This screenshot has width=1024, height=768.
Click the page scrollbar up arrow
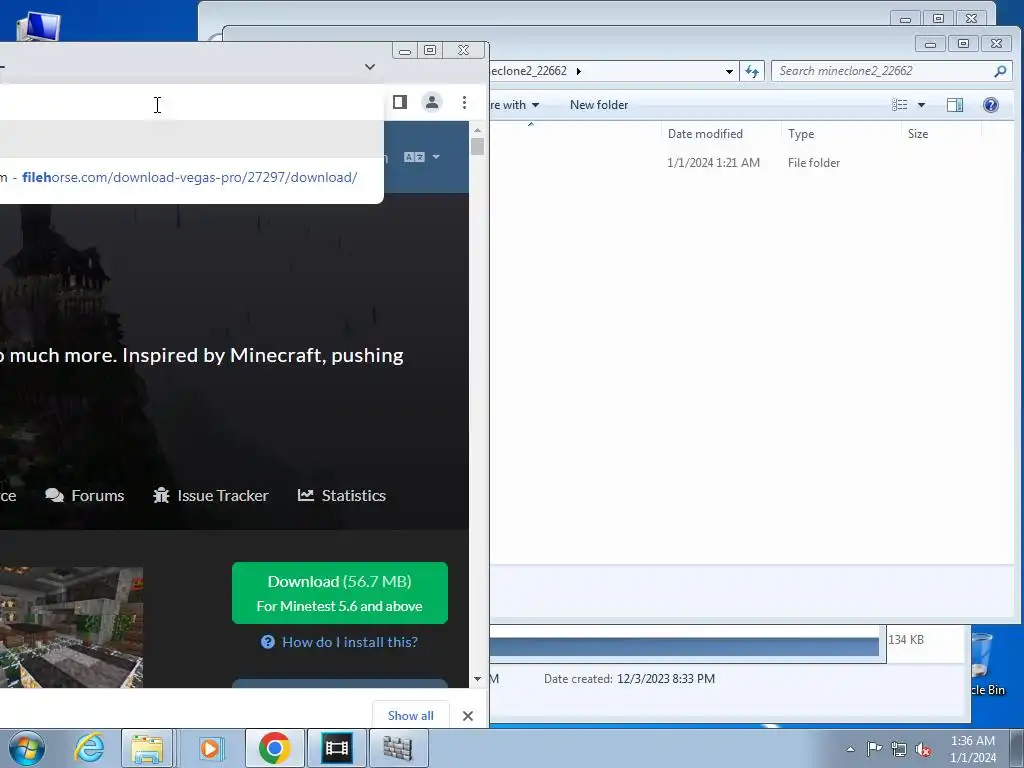point(477,130)
